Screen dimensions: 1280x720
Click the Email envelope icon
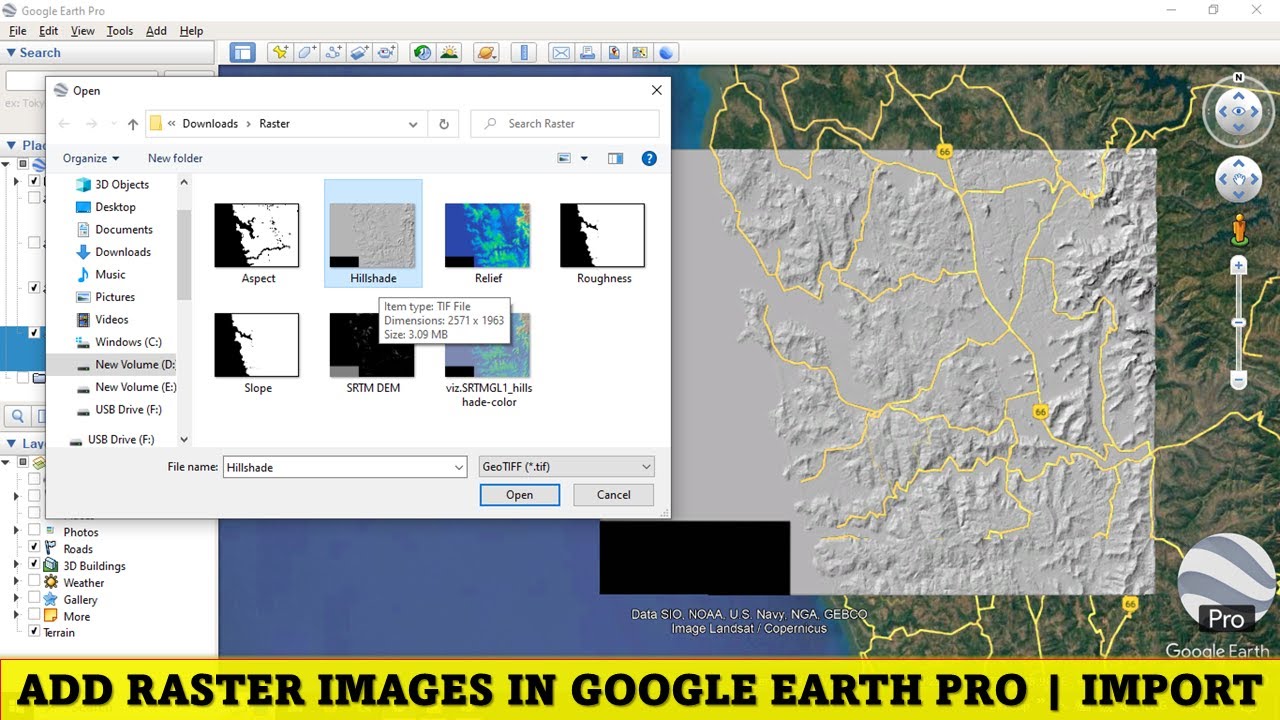click(x=561, y=53)
